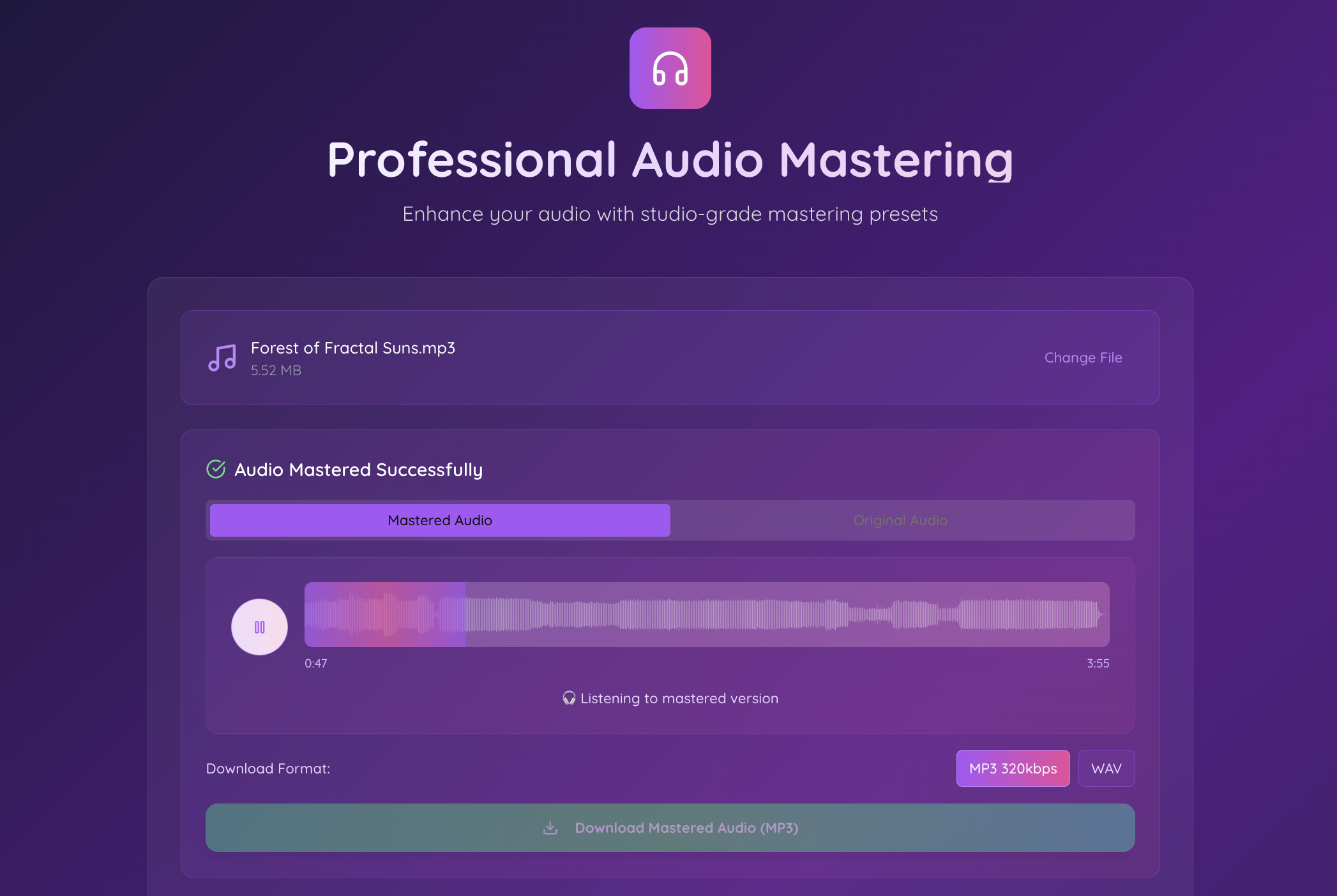Switch to the Mastered Audio tab
Viewport: 1337px width, 896px height.
coord(440,520)
